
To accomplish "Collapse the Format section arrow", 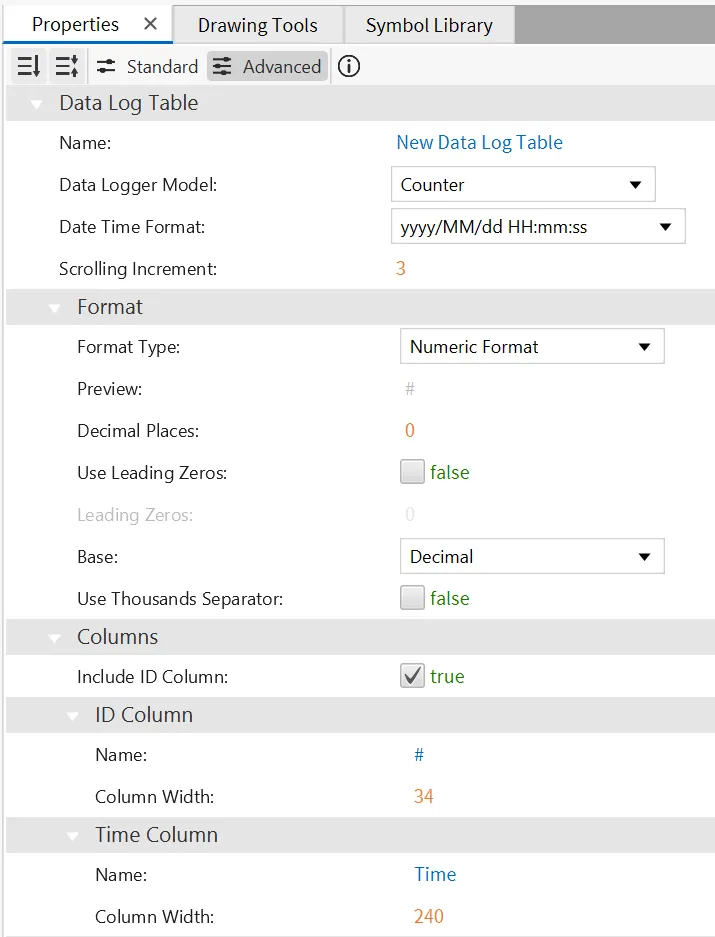I will coord(55,308).
